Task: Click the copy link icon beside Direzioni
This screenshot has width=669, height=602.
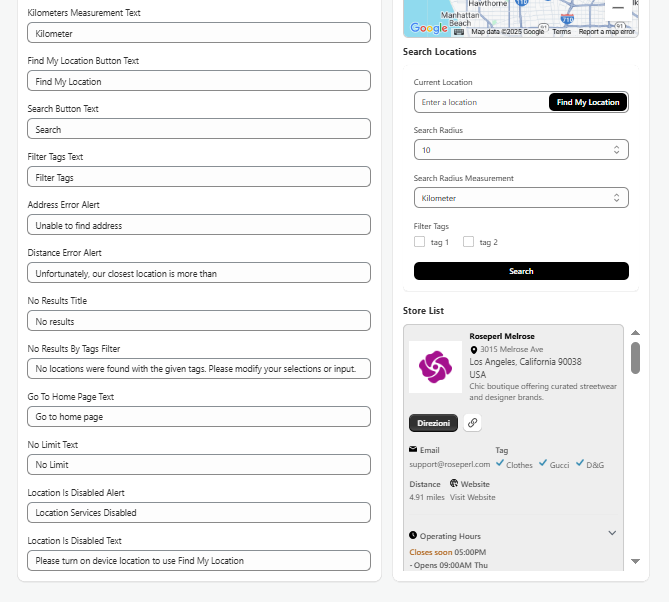Action: [x=473, y=423]
